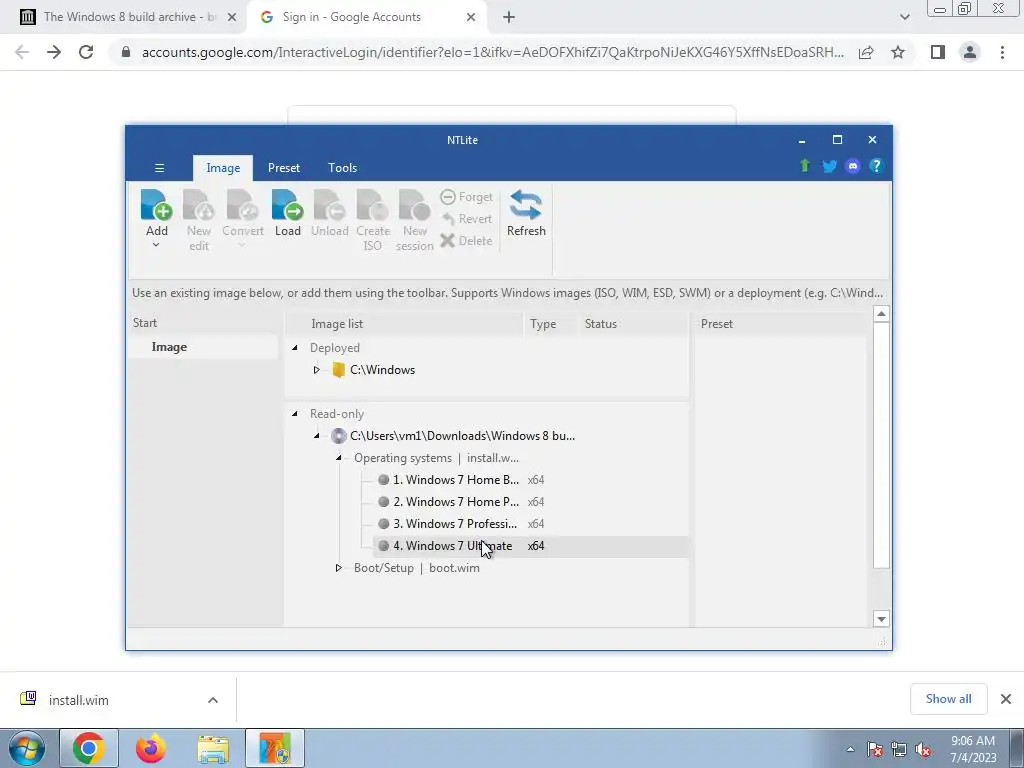
Task: Click the Preset panel header
Action: coord(716,324)
